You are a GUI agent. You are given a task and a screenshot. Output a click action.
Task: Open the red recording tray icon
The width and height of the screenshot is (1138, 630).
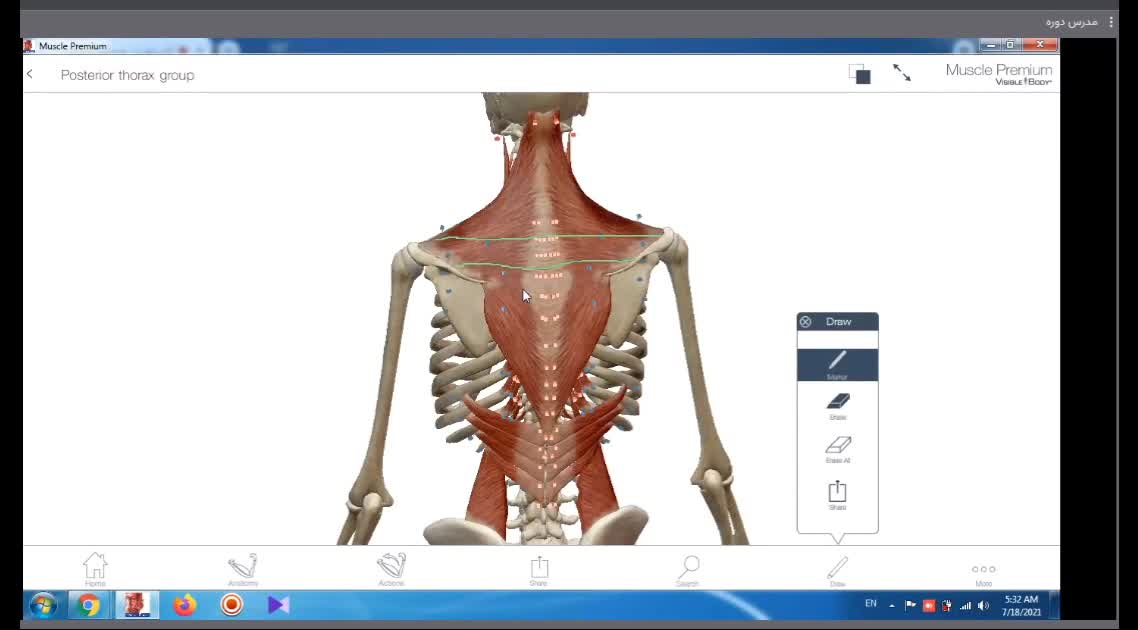[x=929, y=605]
